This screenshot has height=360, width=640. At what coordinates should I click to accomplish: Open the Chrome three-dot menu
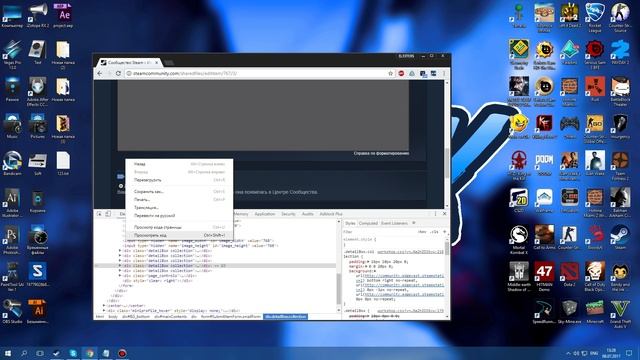click(x=444, y=73)
